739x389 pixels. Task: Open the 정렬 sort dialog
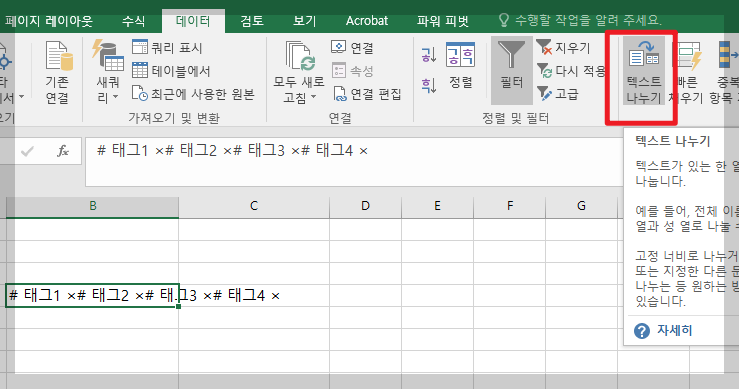[460, 66]
